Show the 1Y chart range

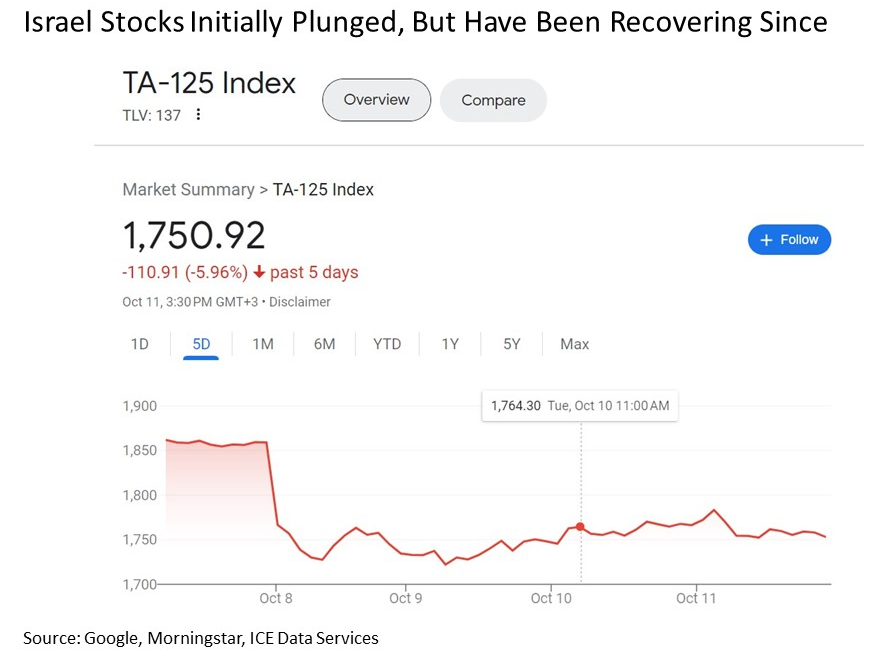click(x=450, y=344)
